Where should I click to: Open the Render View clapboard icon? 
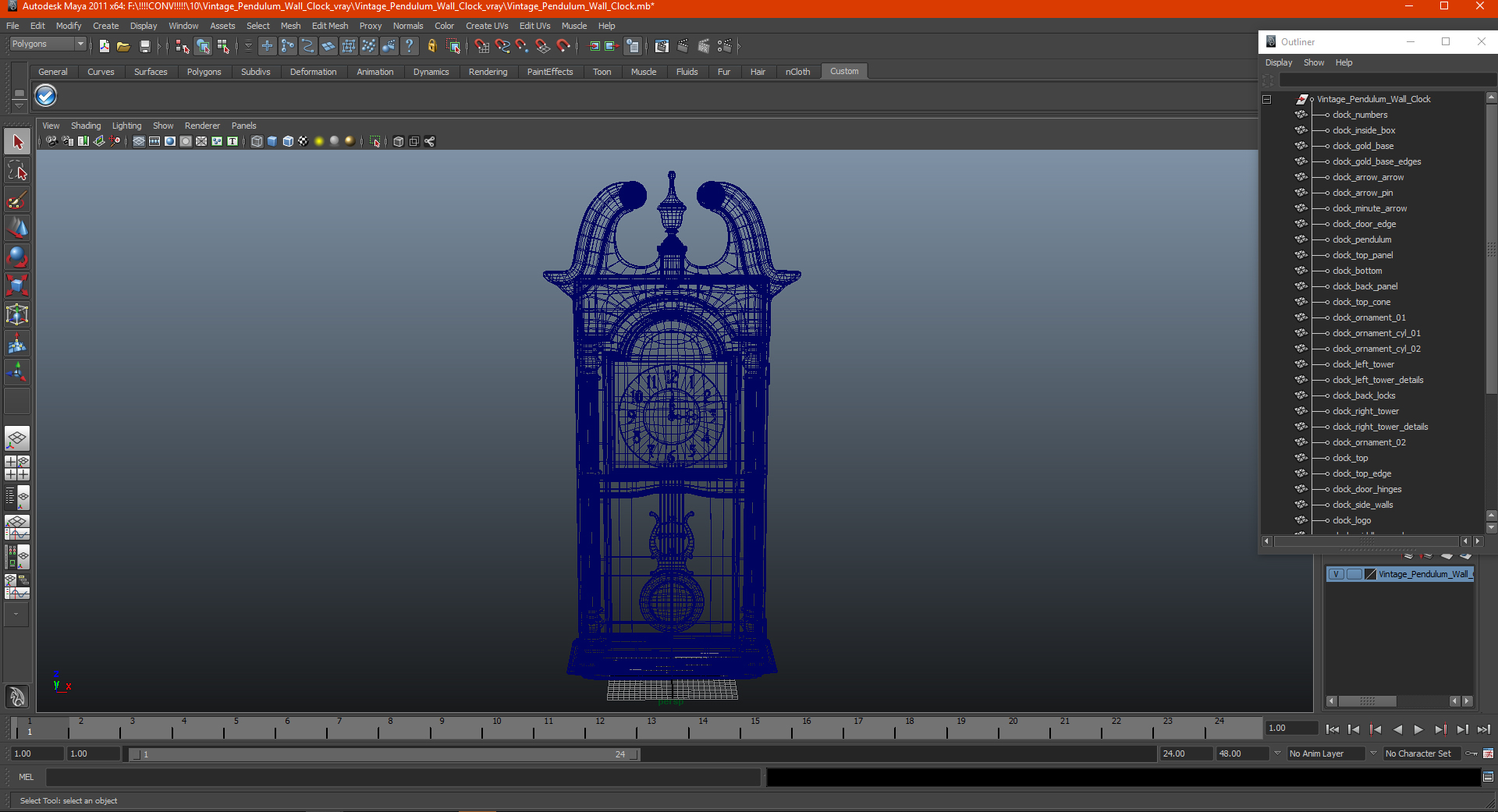(662, 47)
